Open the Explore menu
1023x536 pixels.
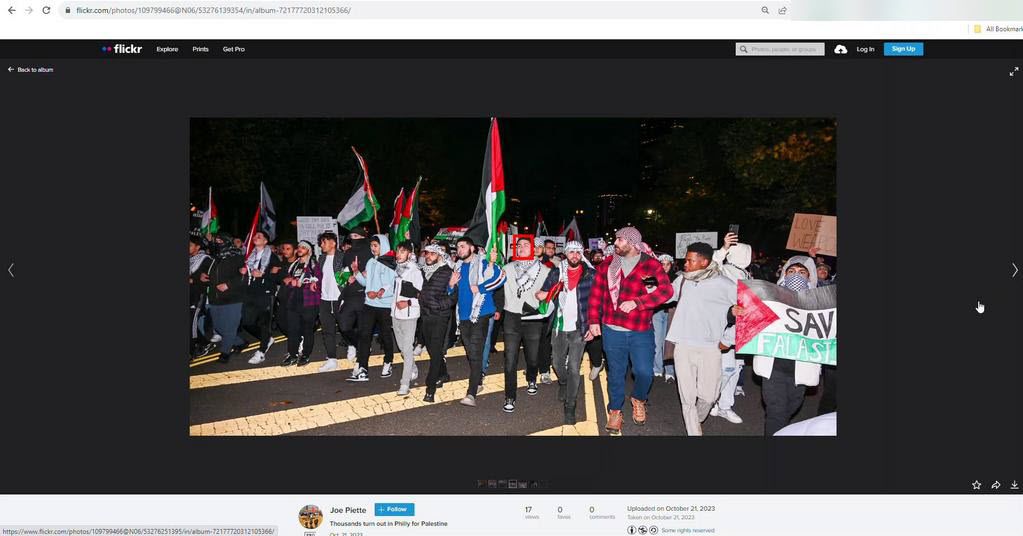(x=167, y=49)
